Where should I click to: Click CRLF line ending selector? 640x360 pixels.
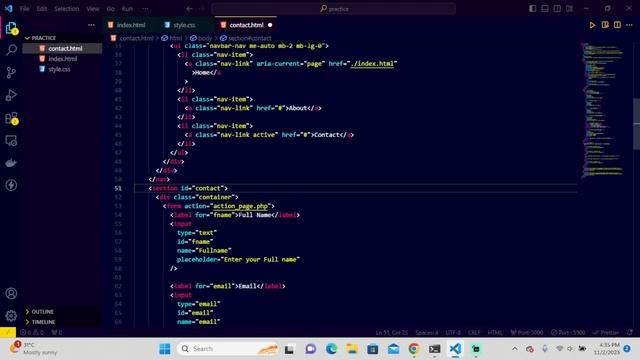tap(474, 332)
